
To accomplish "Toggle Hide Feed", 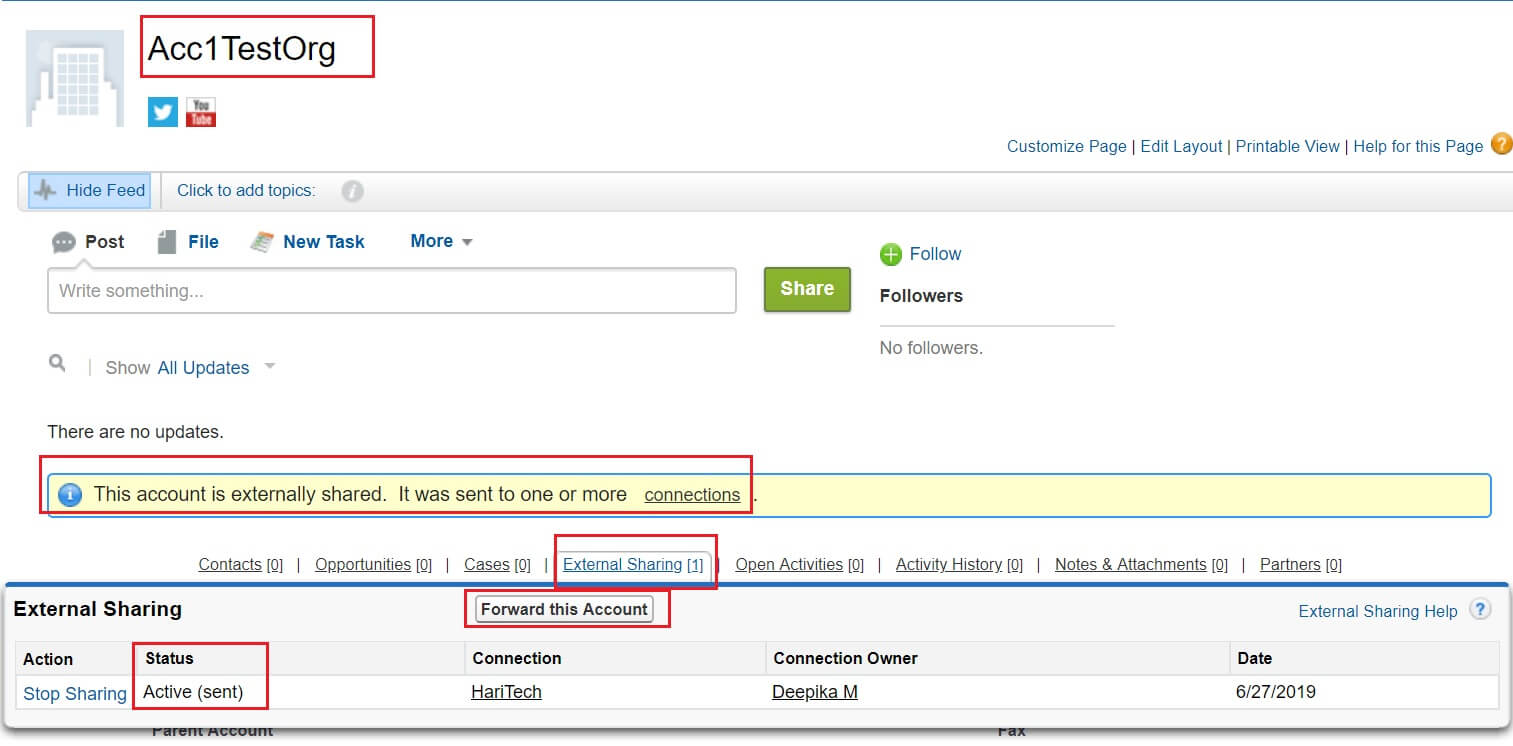I will pos(90,189).
